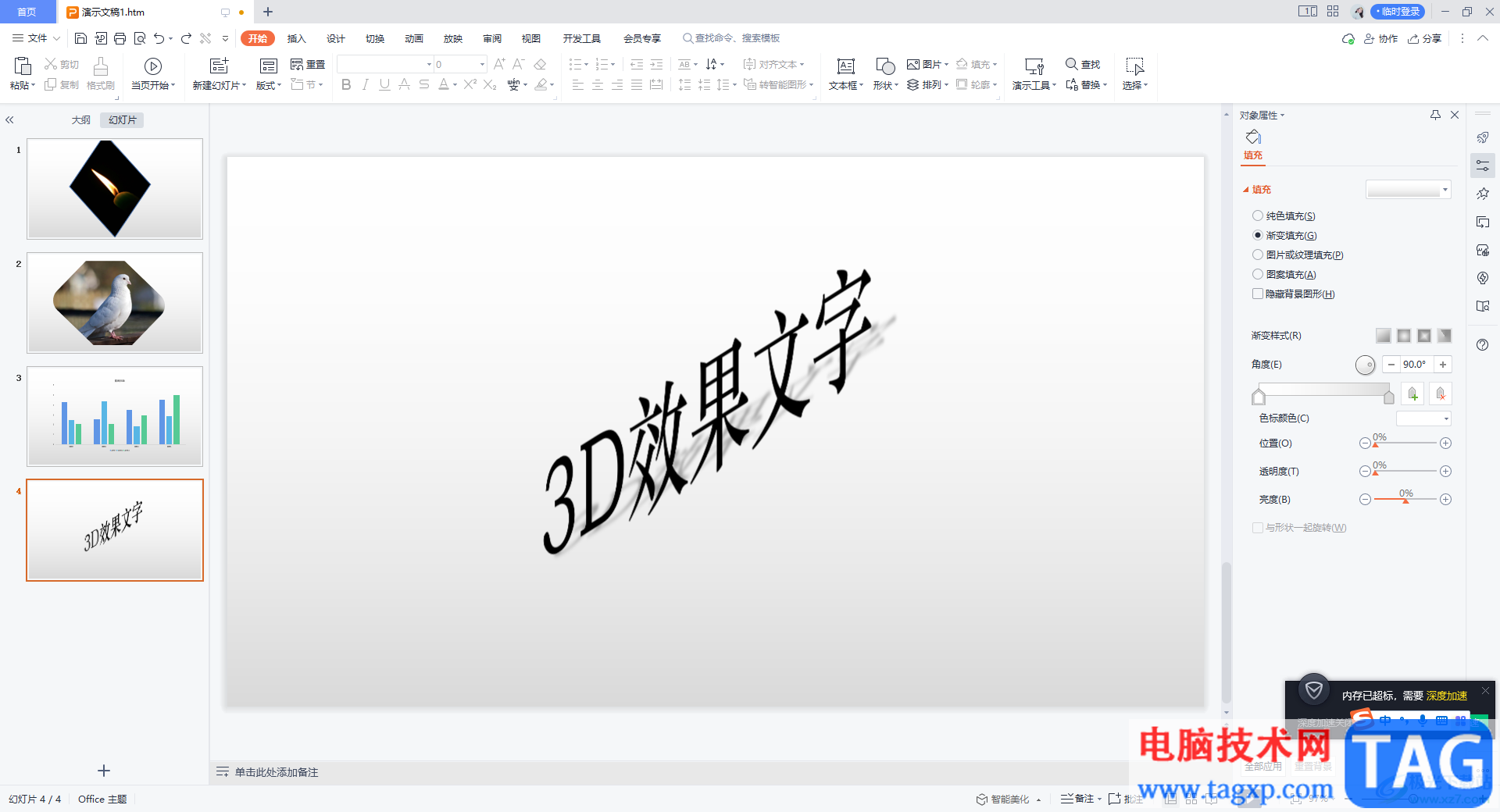Click the Format Painter icon
The width and height of the screenshot is (1500, 812).
click(x=101, y=67)
